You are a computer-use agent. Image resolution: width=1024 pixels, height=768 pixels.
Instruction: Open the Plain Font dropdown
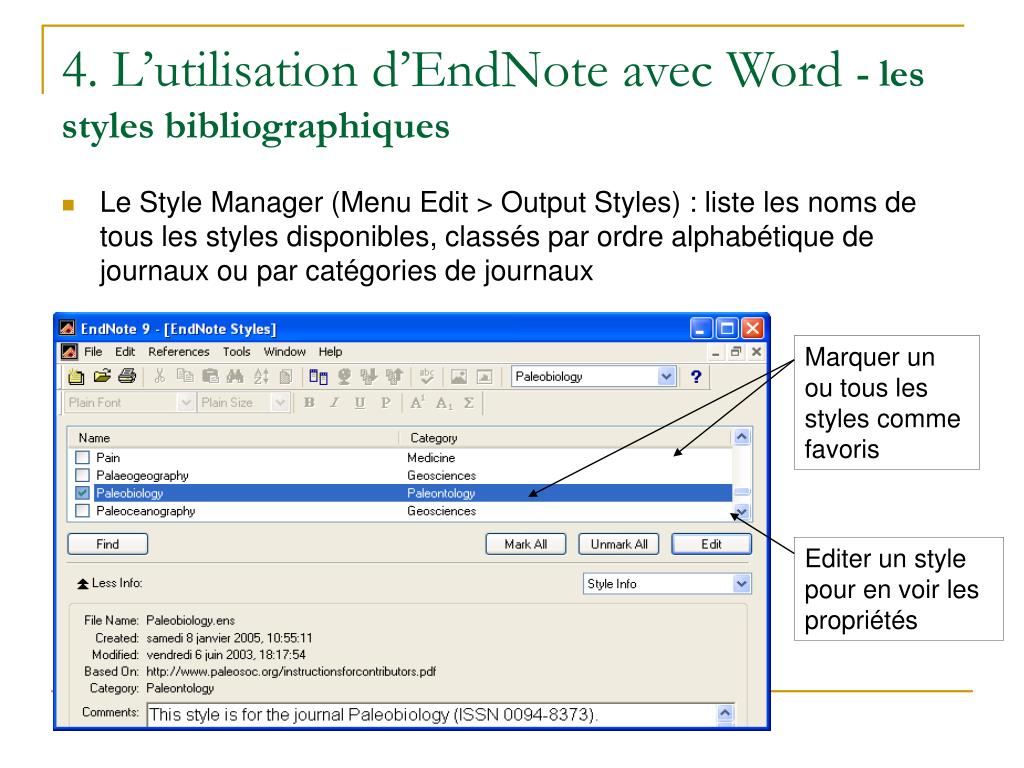click(x=186, y=403)
